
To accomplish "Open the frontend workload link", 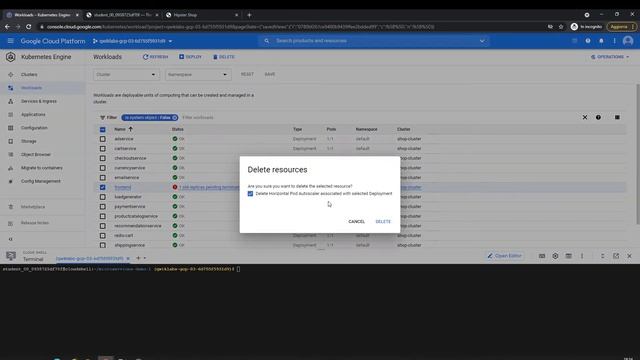I will point(122,187).
